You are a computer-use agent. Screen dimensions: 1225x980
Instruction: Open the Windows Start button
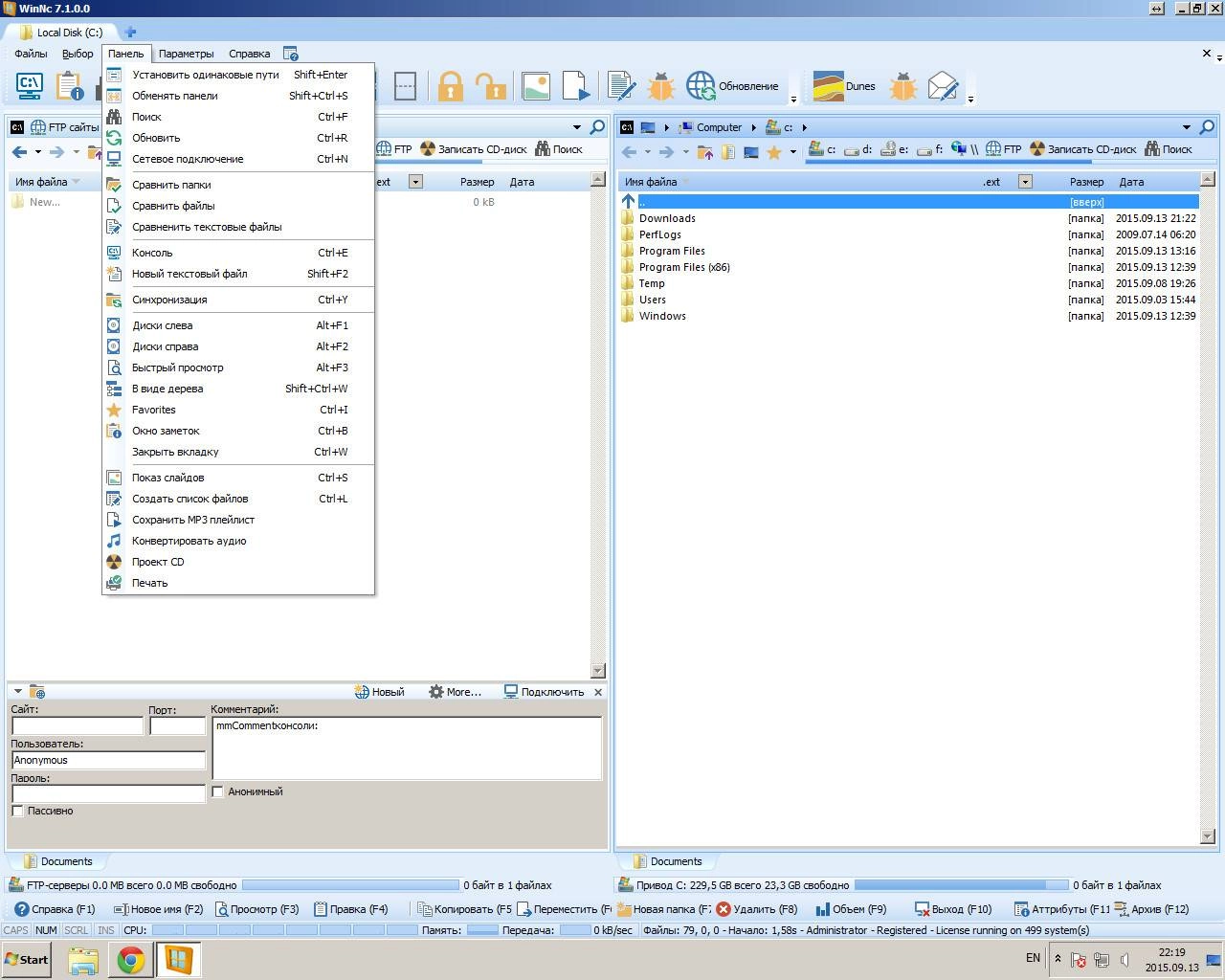pos(26,960)
